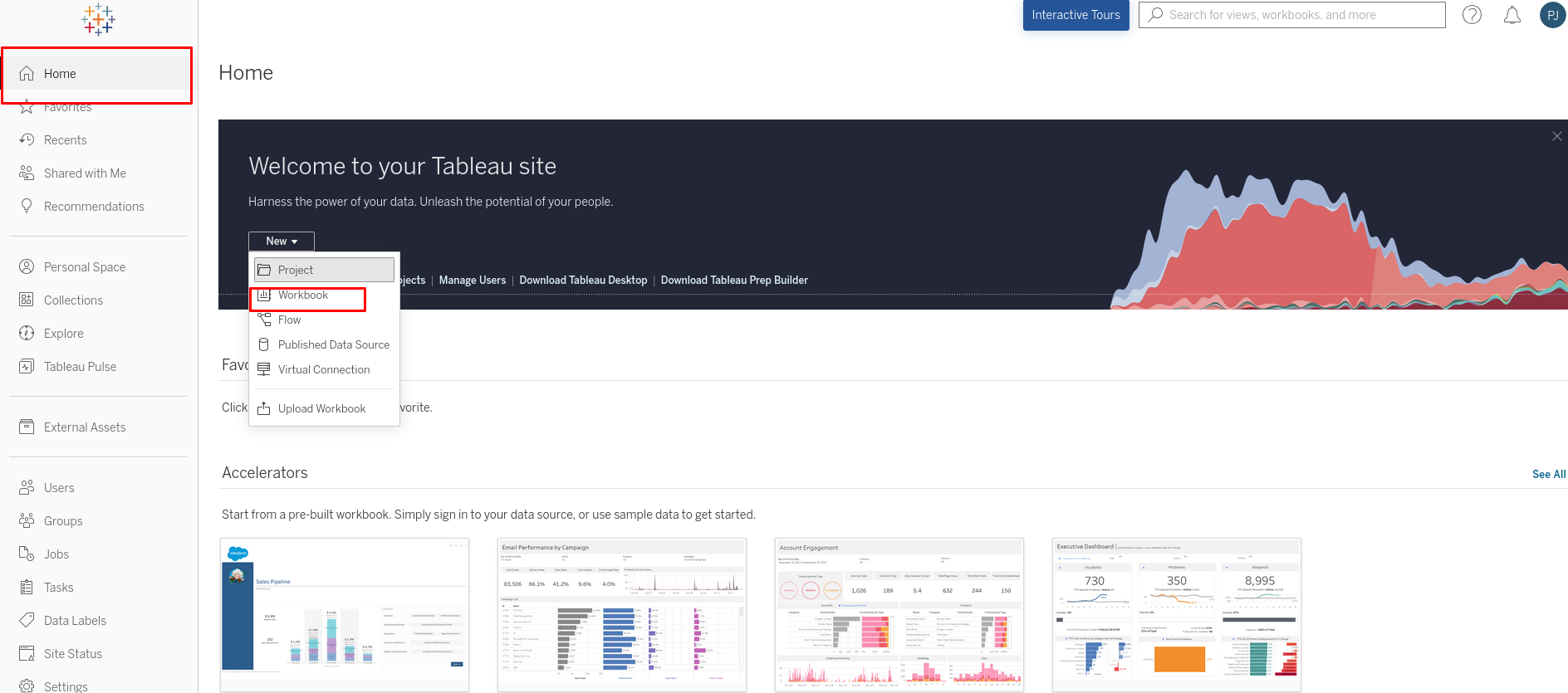The image size is (1568, 693).
Task: Click the External Assets icon
Action: 27,427
